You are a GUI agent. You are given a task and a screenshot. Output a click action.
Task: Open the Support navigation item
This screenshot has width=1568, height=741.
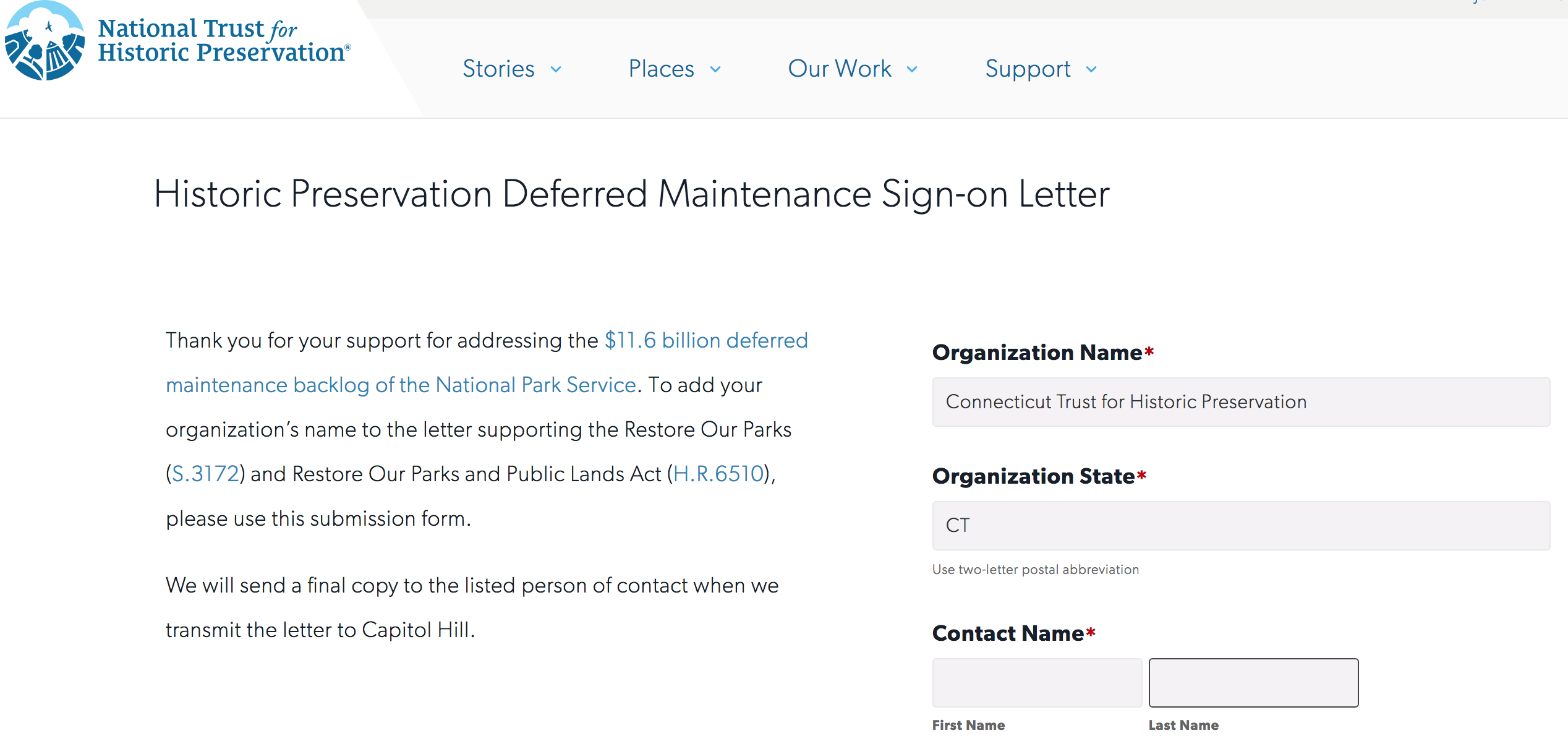pos(1028,69)
